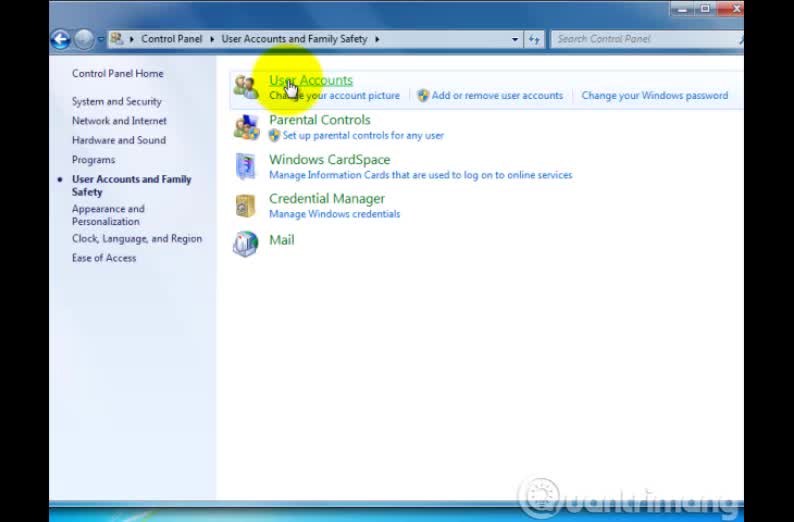
Task: Click the Parental Controls icon
Action: coord(246,127)
